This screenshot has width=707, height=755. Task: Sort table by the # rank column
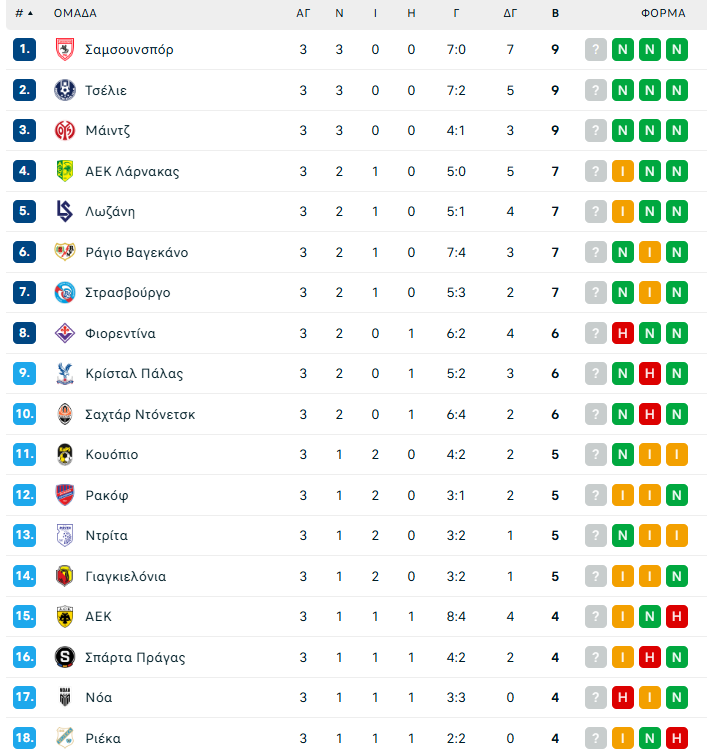click(x=24, y=14)
